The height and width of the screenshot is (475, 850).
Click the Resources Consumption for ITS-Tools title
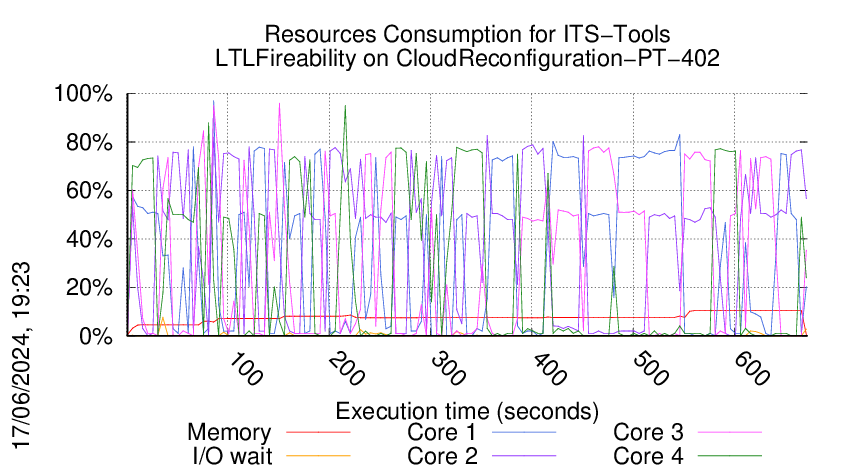coord(467,34)
